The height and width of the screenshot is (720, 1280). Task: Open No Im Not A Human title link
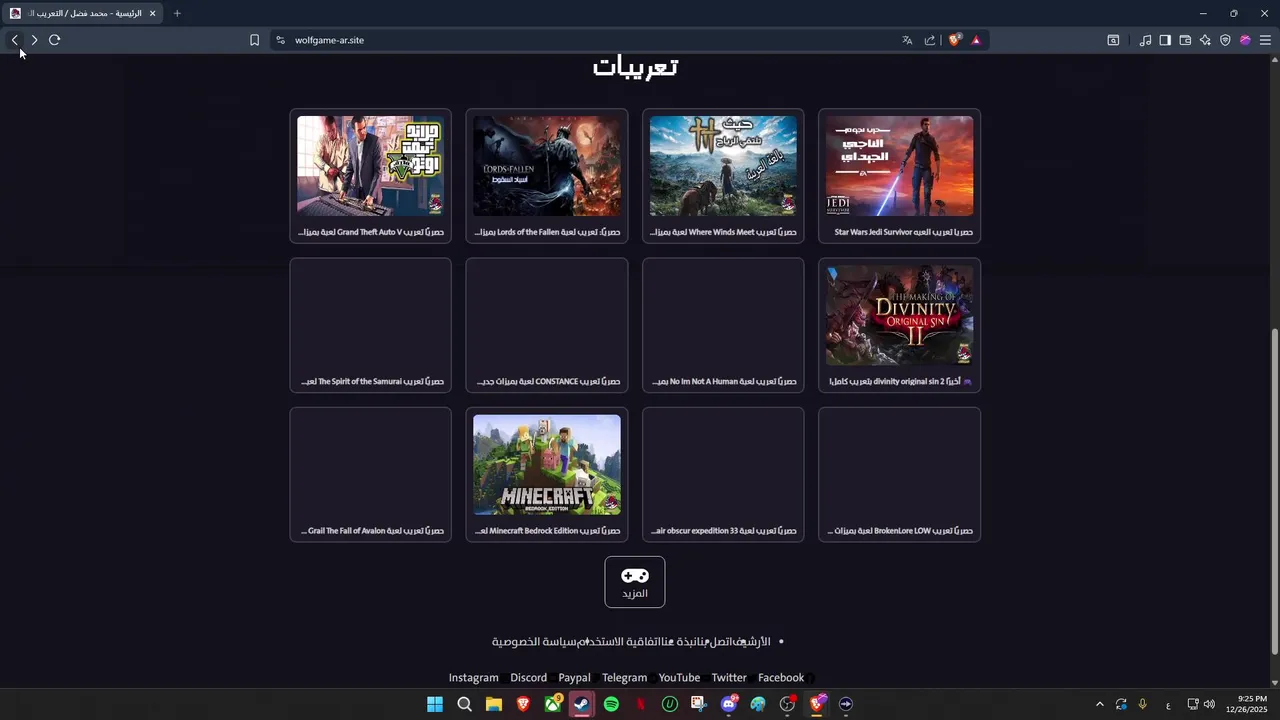[723, 381]
